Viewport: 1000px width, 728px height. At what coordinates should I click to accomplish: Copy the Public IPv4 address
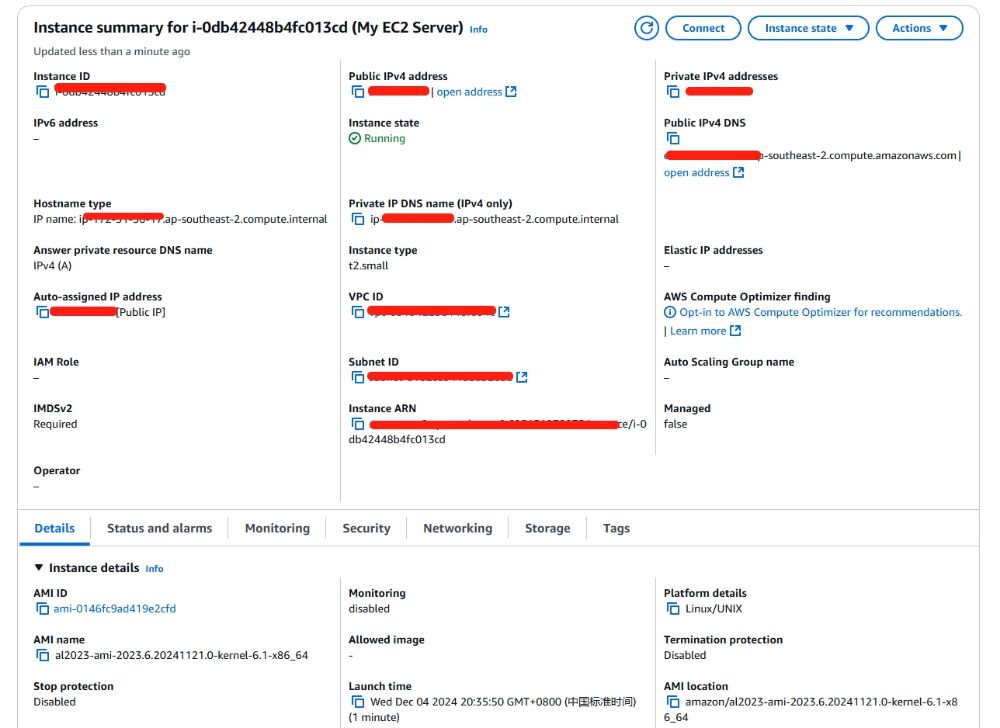(357, 92)
